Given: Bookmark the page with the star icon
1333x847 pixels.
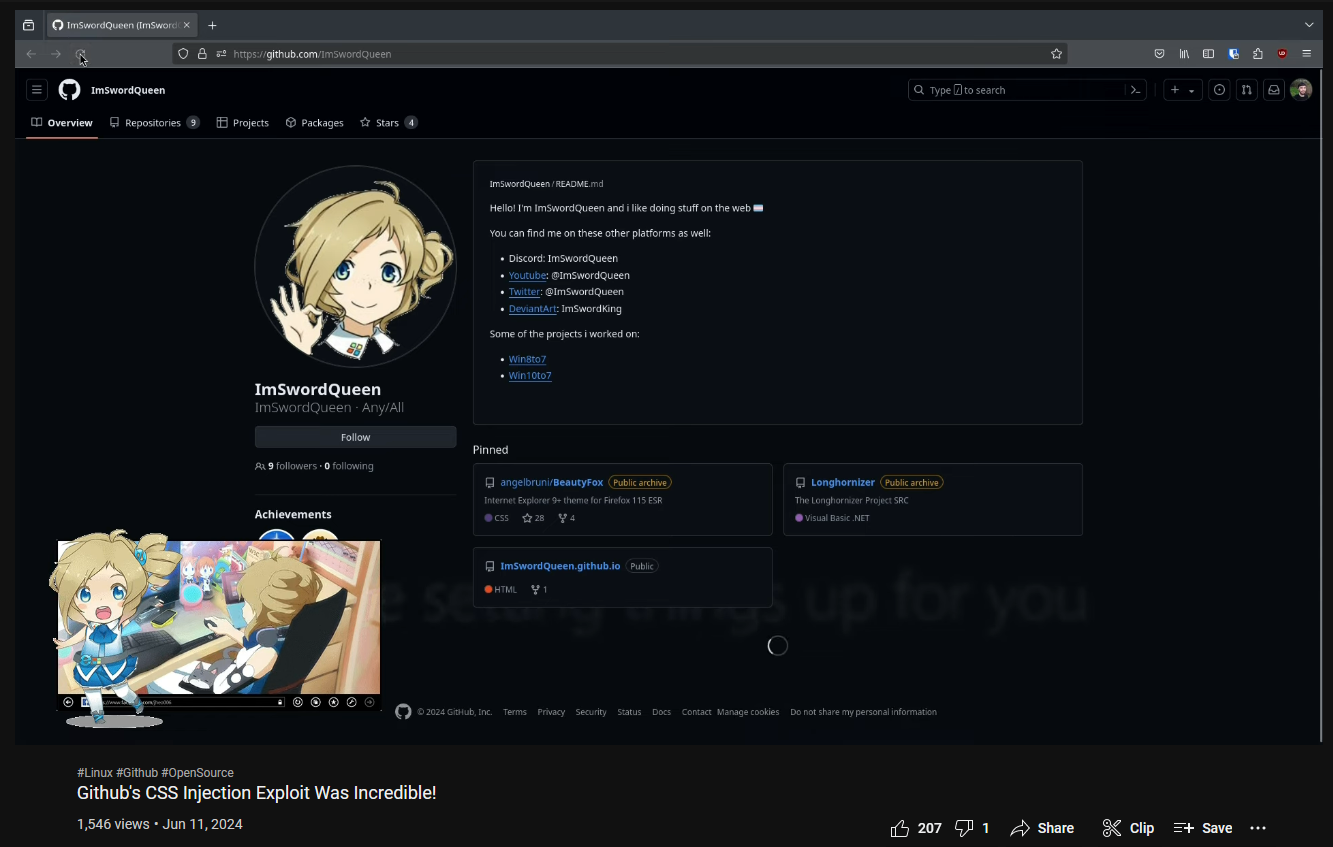Looking at the screenshot, I should (x=1056, y=54).
